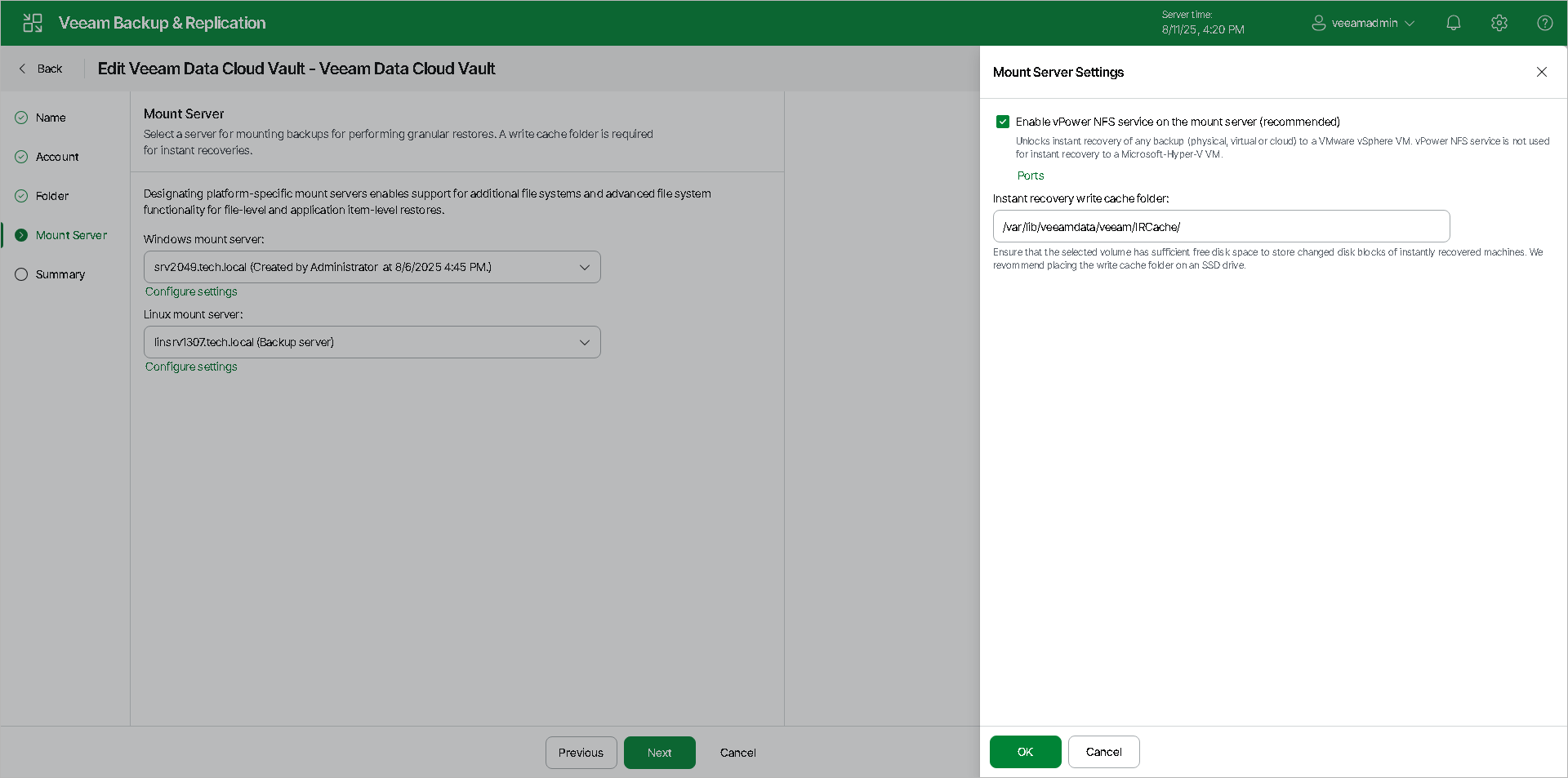
Task: Click the Previous button
Action: pos(581,753)
